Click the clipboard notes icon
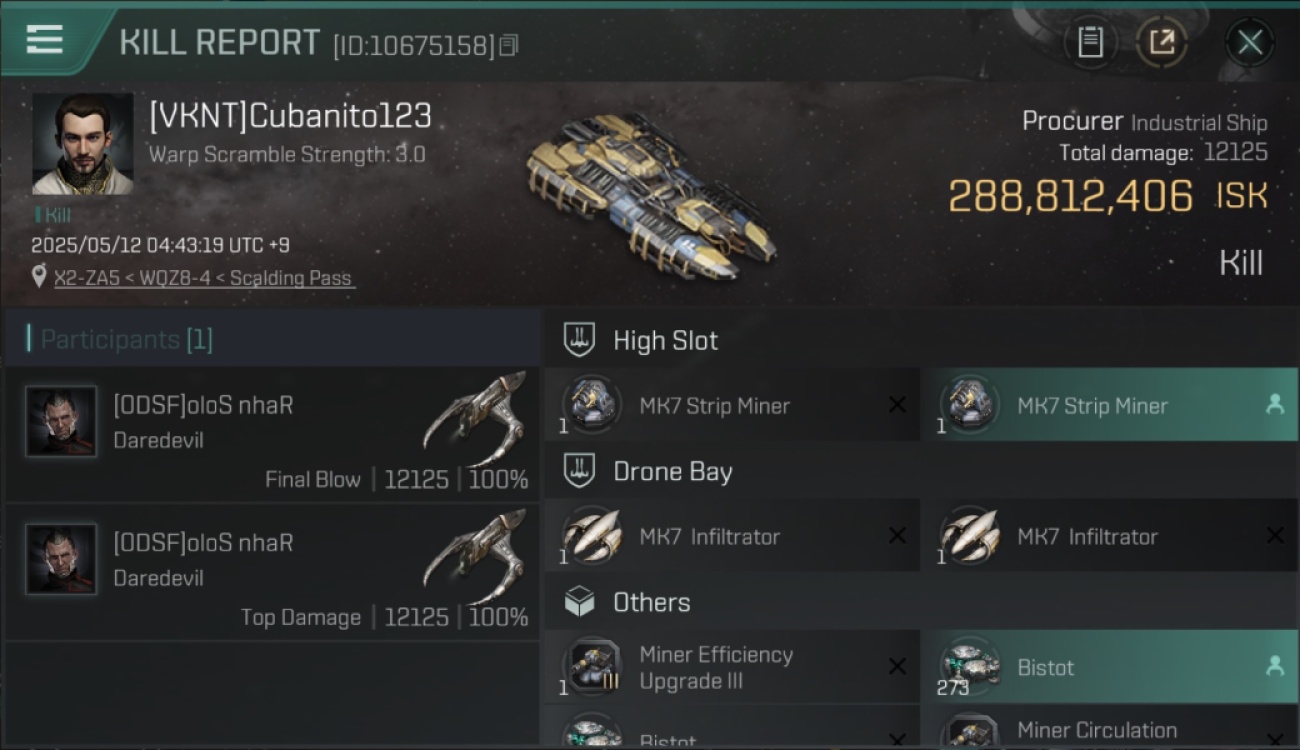 click(x=1090, y=42)
